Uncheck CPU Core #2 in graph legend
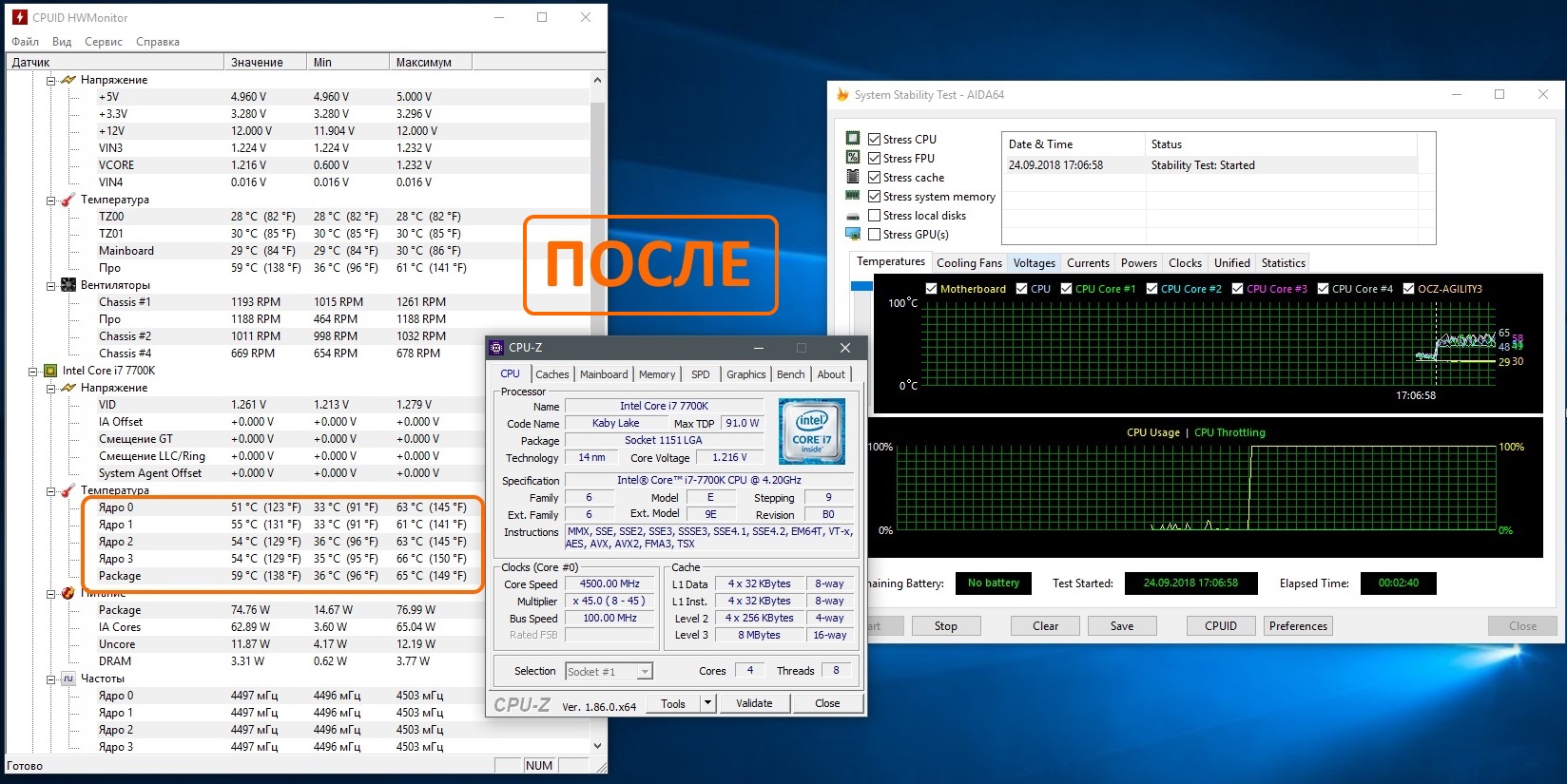Viewport: 1567px width, 784px height. pyautogui.click(x=1152, y=289)
